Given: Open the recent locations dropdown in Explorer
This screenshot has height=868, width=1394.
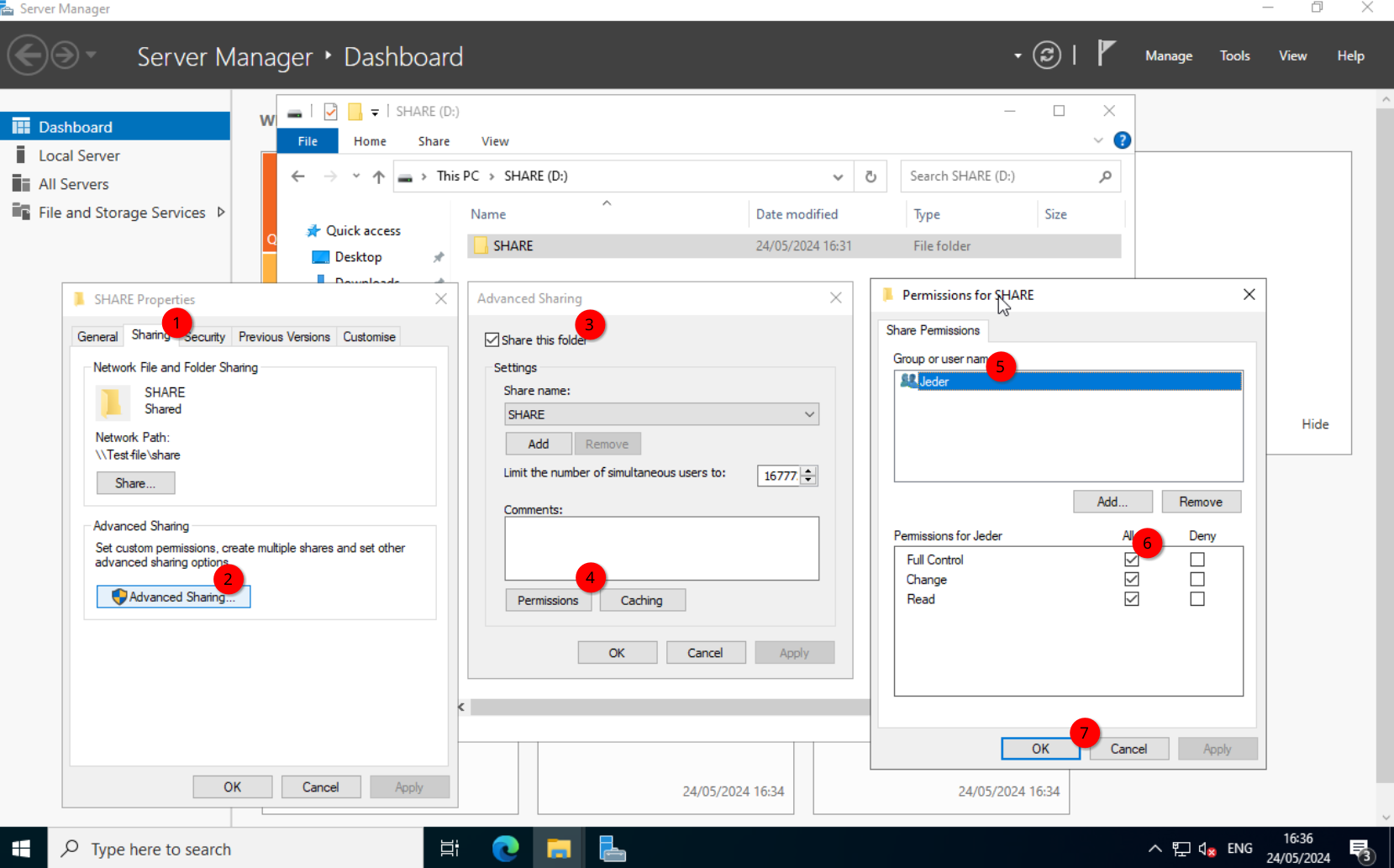Looking at the screenshot, I should [356, 176].
